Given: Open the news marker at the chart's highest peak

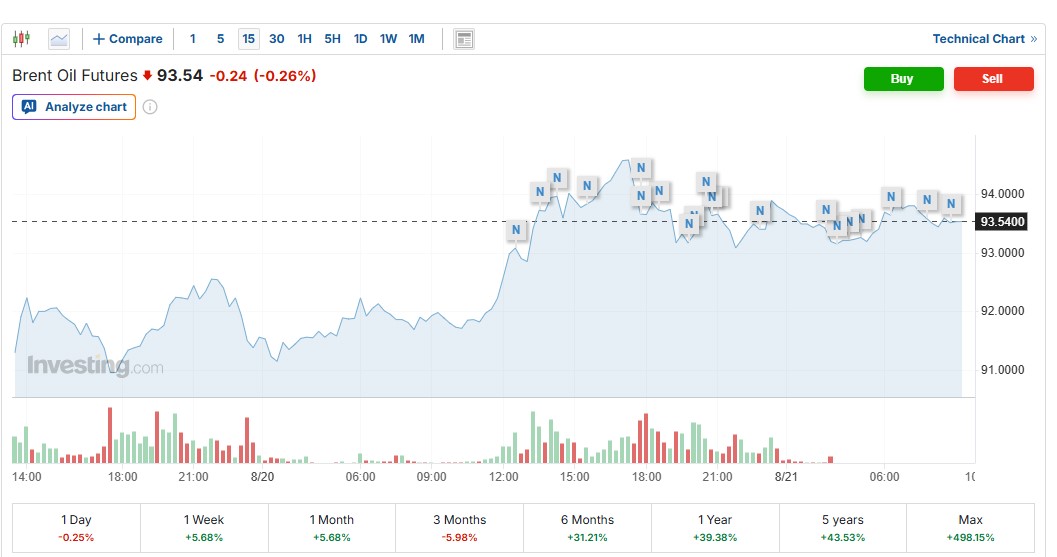Looking at the screenshot, I should pos(641,168).
